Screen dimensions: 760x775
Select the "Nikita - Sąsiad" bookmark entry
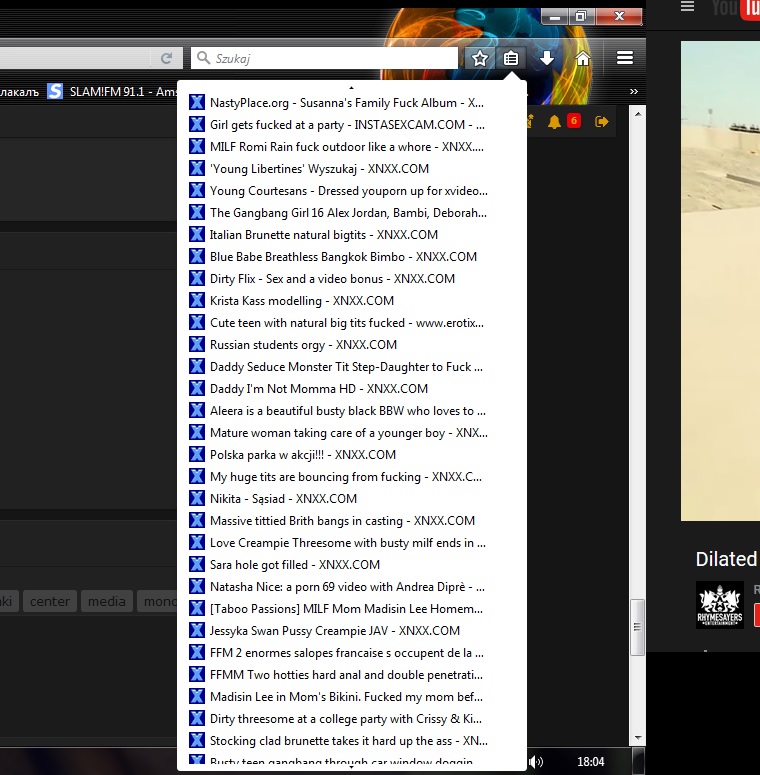pyautogui.click(x=283, y=498)
